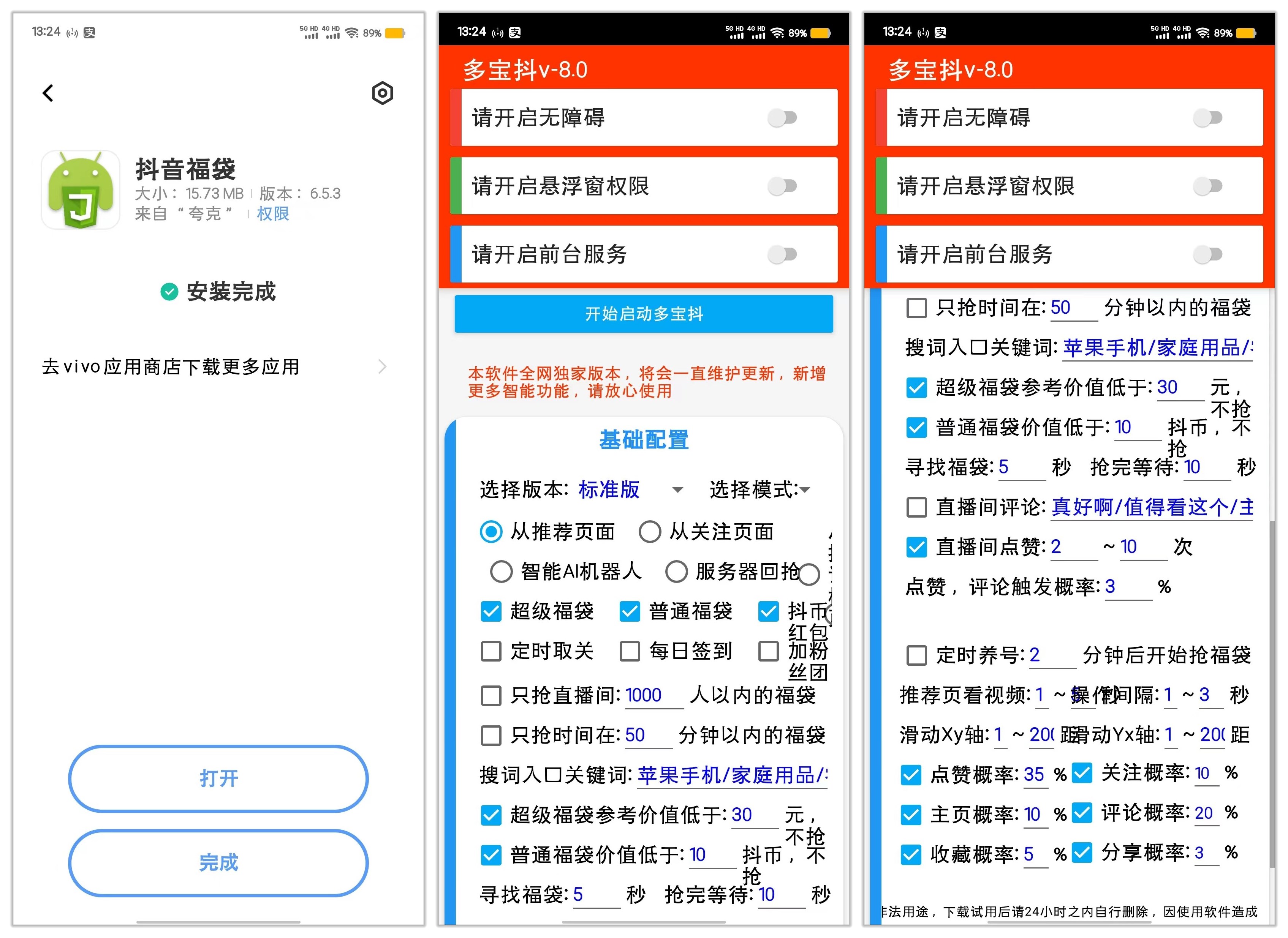Edit 超级福袋参考价值 30 field in middle screen

[x=755, y=816]
